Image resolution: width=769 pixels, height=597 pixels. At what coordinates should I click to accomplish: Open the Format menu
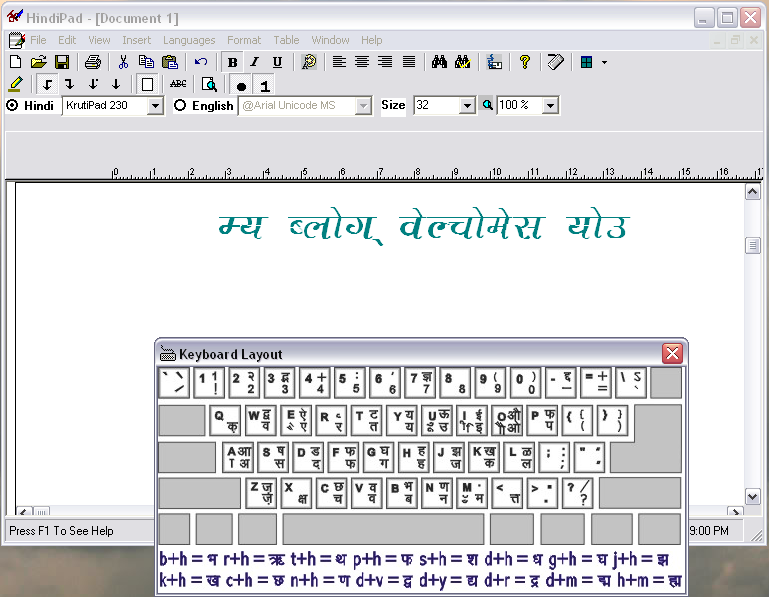[x=244, y=40]
